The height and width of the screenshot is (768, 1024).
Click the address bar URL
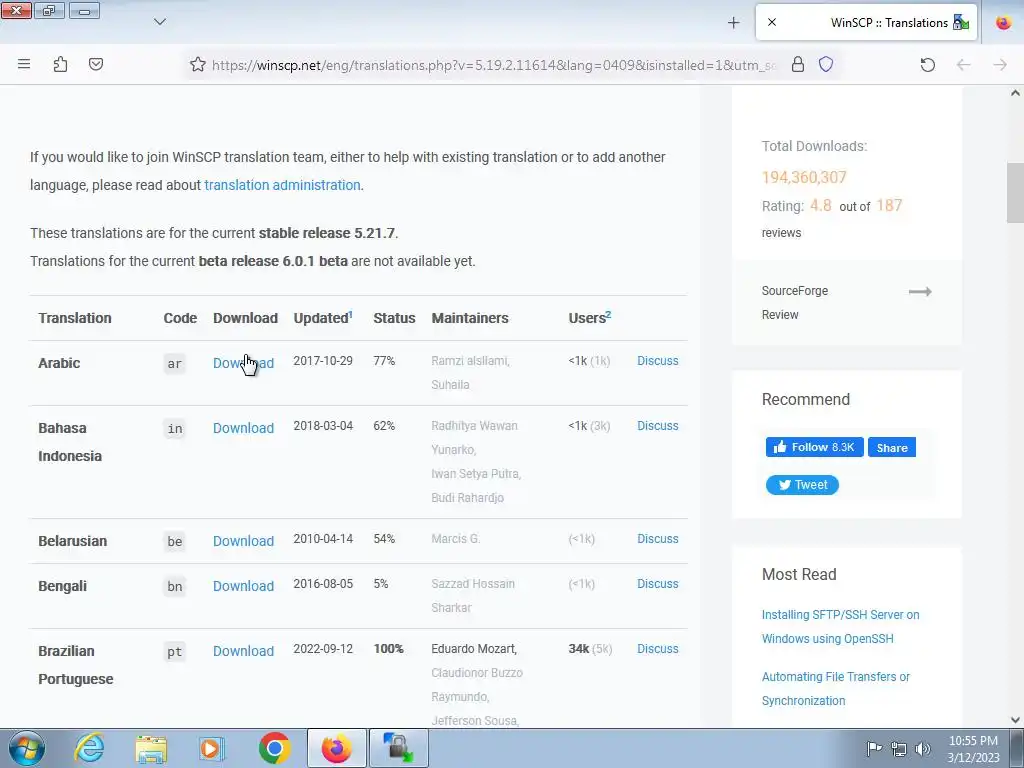pyautogui.click(x=494, y=65)
